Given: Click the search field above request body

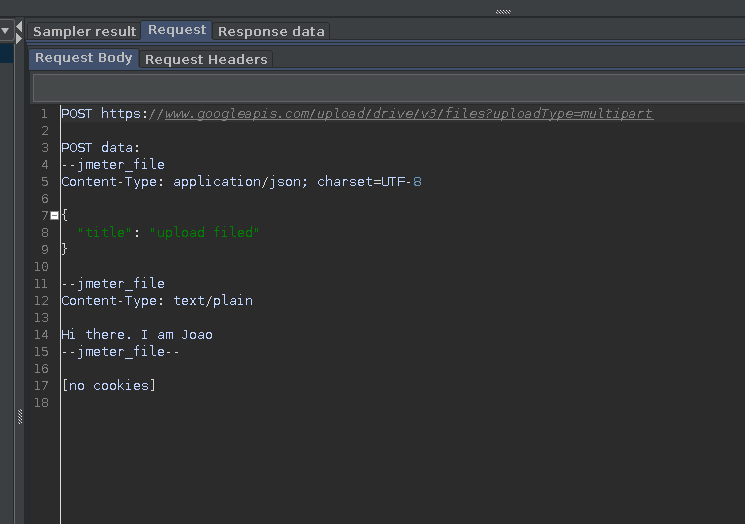Looking at the screenshot, I should tap(389, 88).
